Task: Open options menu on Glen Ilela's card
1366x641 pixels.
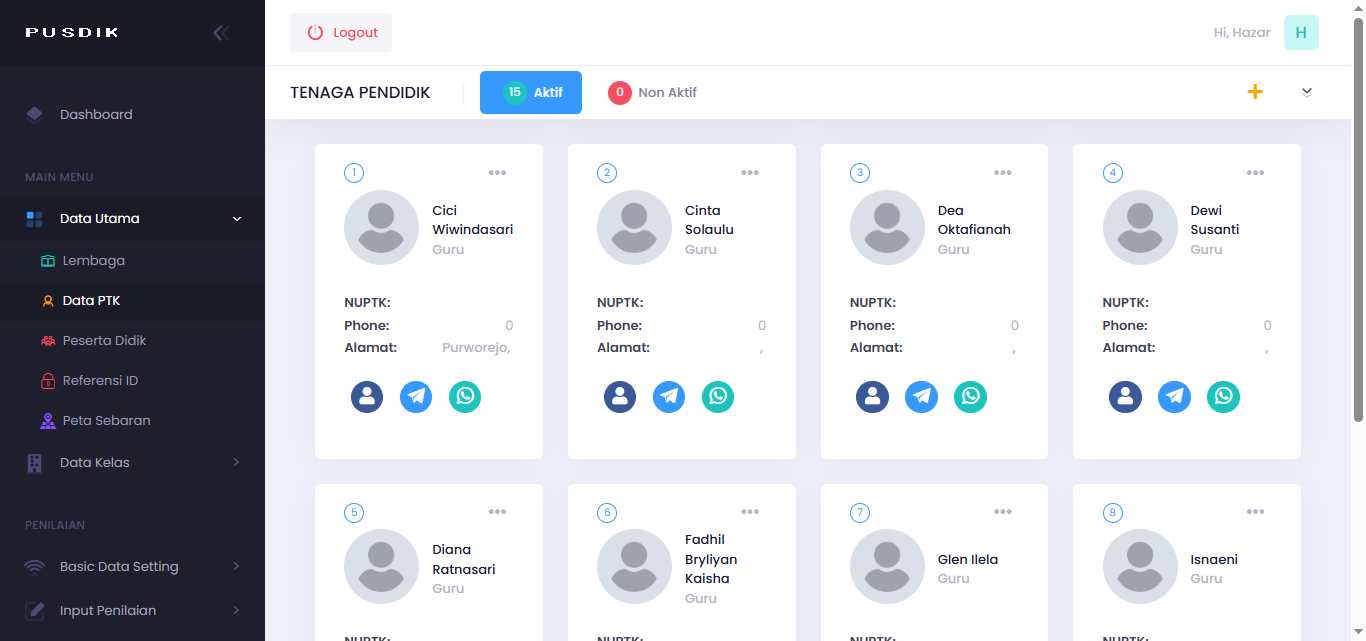Action: tap(1003, 512)
